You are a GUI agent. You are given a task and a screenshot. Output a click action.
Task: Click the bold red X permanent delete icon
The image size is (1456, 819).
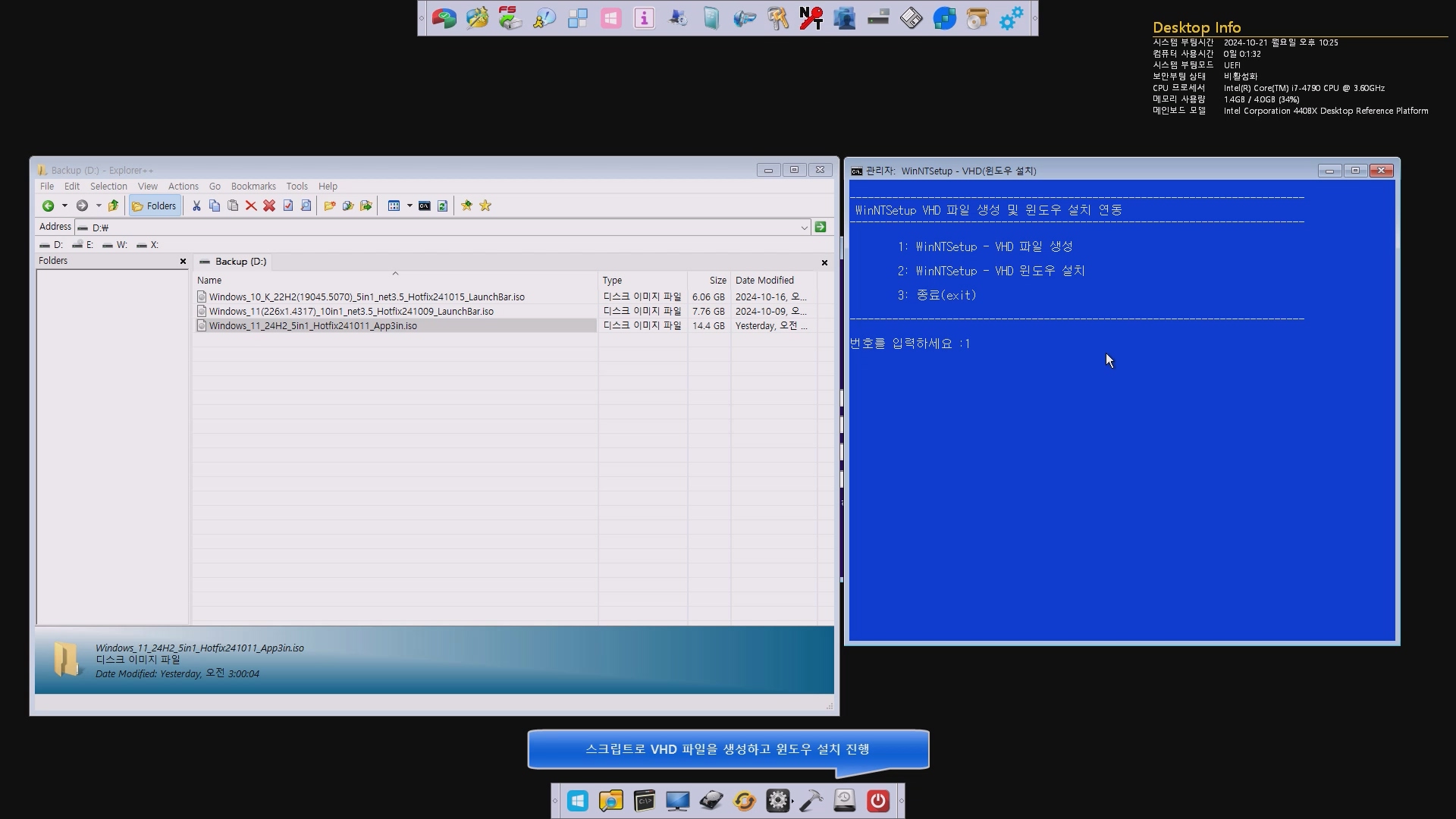click(x=269, y=206)
